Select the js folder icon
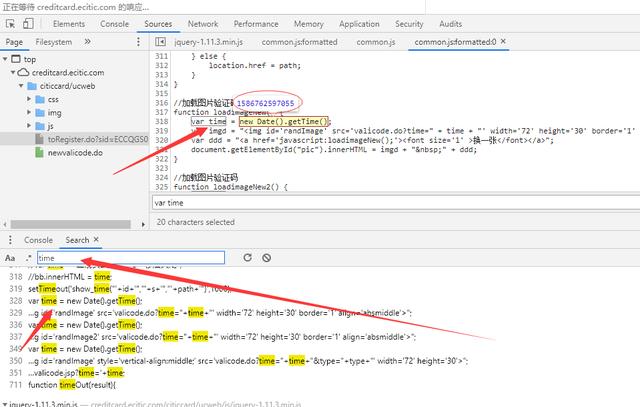Screen dimensions: 640x407 (x=40, y=126)
